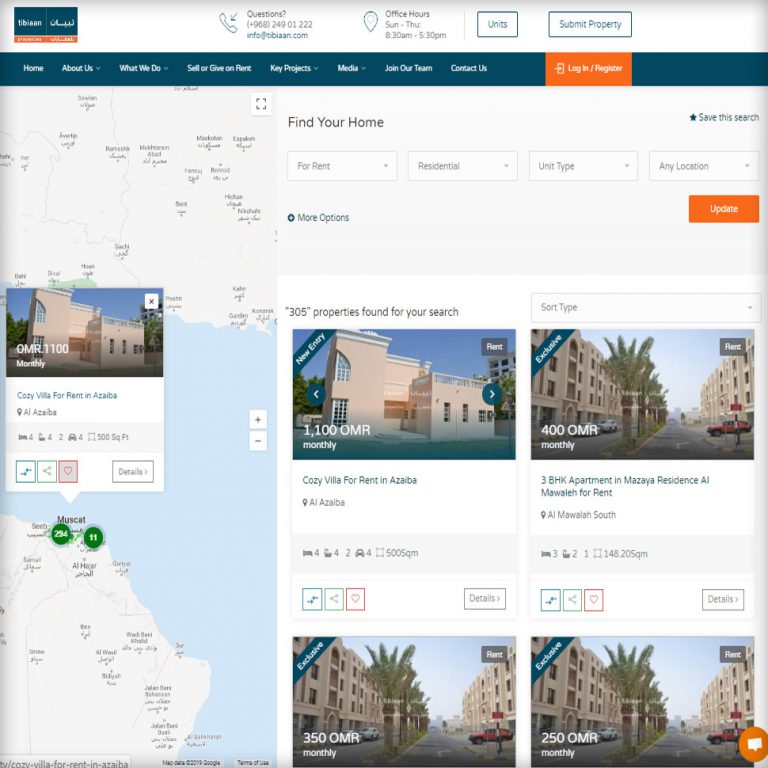Click the Submit Property button
Image resolution: width=768 pixels, height=768 pixels.
(590, 24)
